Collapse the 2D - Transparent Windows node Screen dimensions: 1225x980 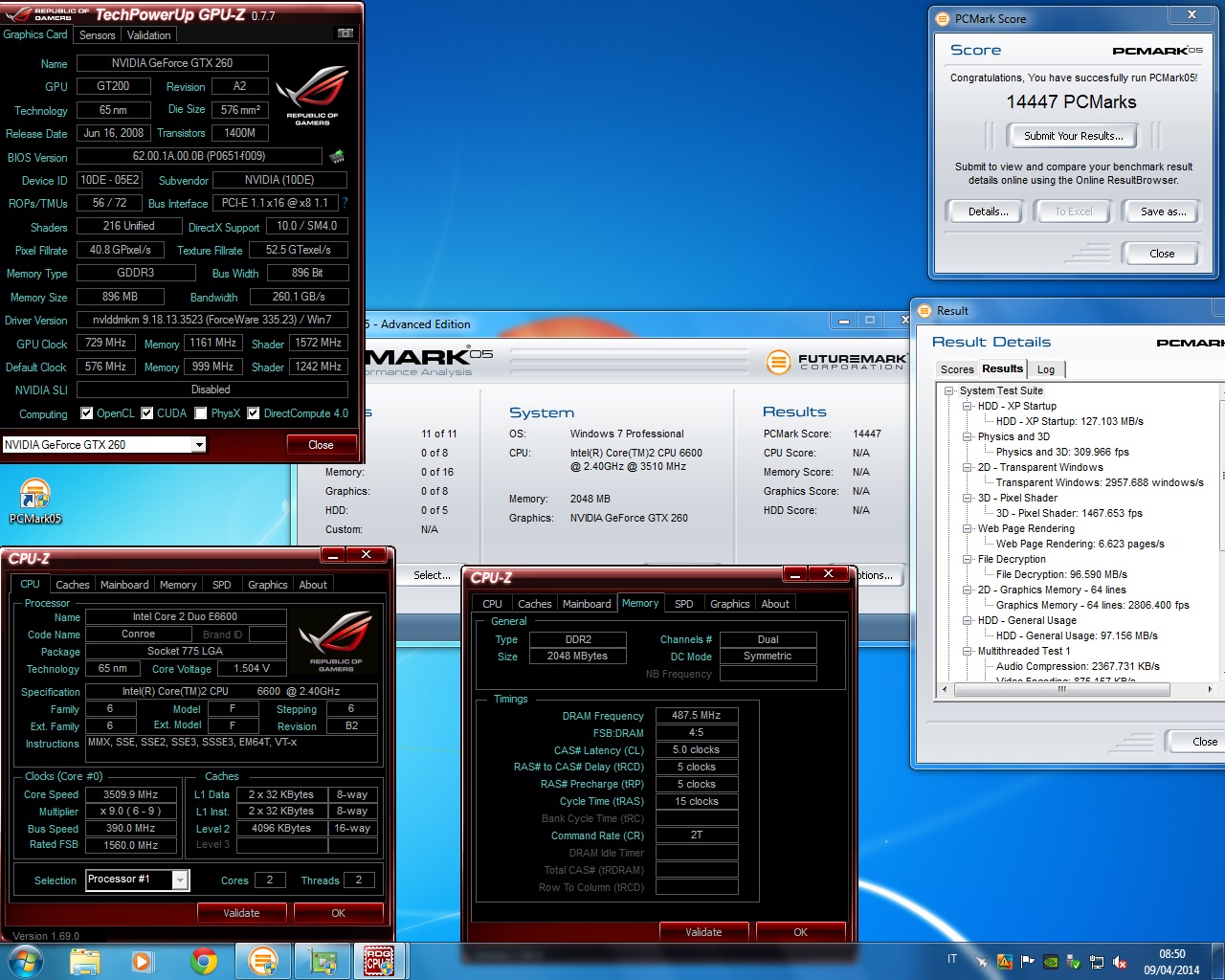[x=968, y=467]
